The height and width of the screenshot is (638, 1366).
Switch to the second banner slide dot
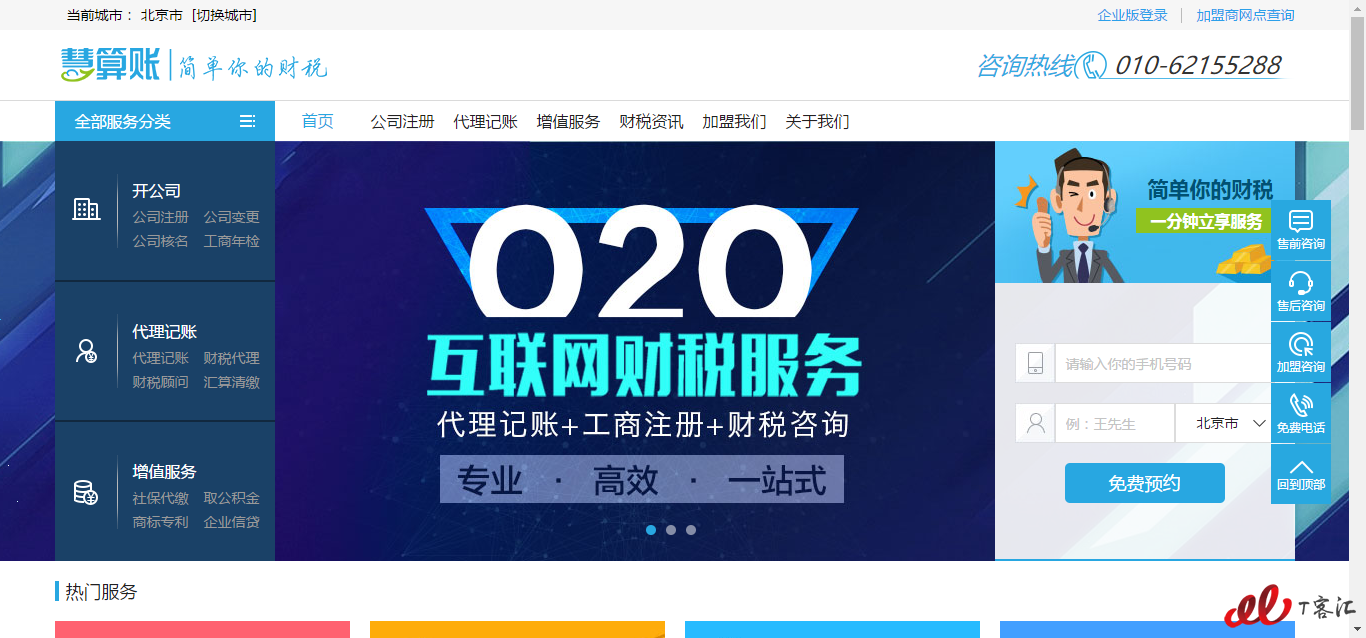point(671,530)
